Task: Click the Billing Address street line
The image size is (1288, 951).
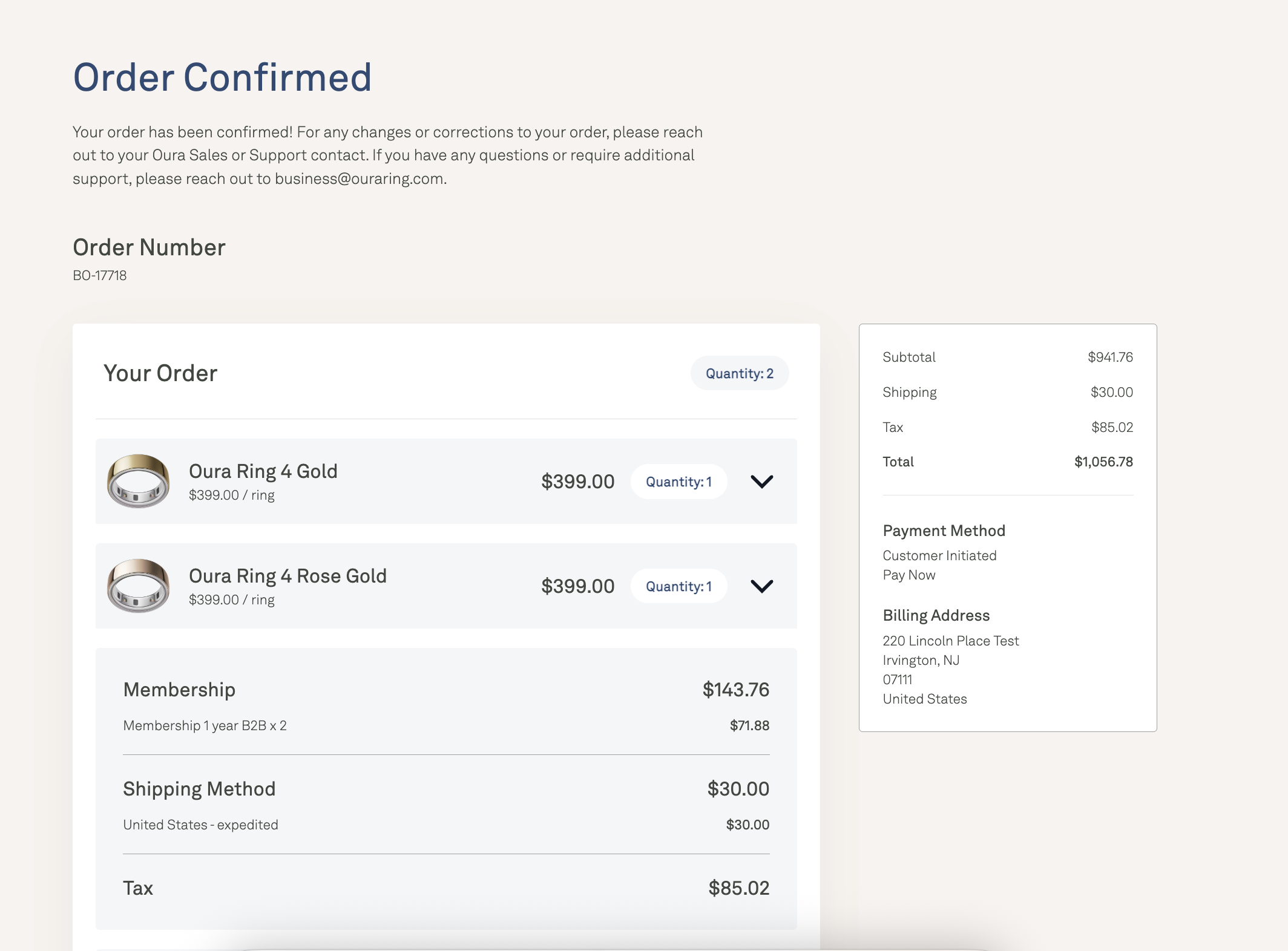Action: click(950, 641)
